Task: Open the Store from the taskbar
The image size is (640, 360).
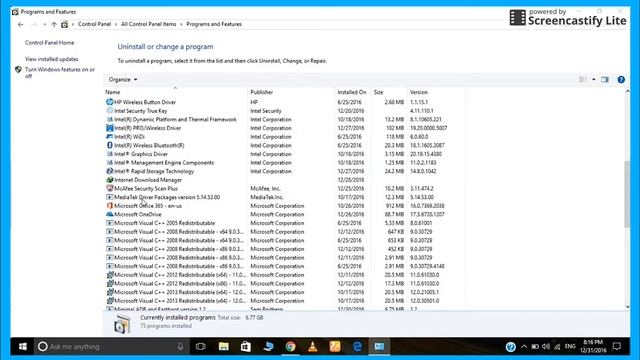Action: pos(246,347)
